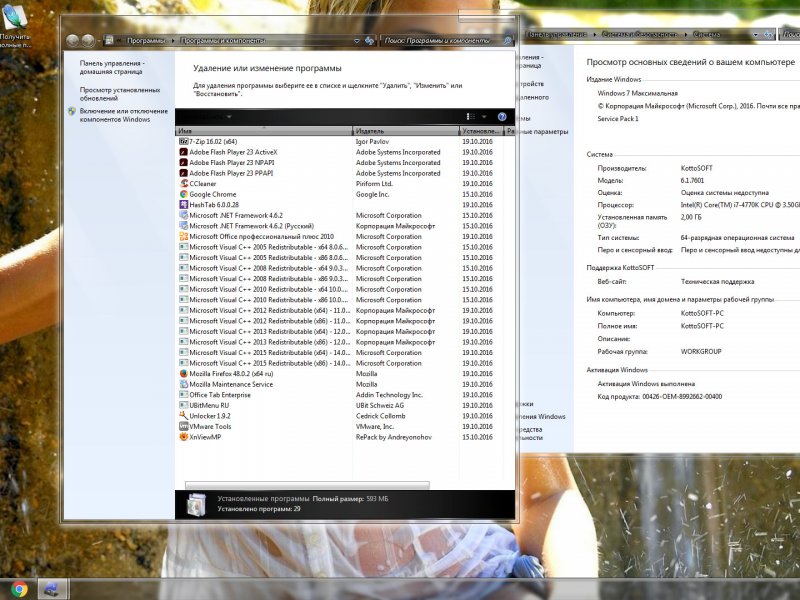Click the Adobe Flash Player 23 PPAPI icon

point(184,173)
